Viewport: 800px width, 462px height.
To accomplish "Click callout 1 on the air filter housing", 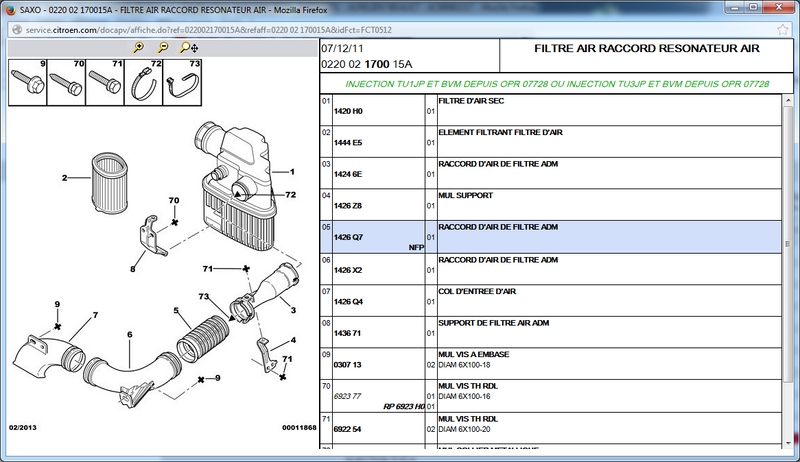I will pos(292,172).
